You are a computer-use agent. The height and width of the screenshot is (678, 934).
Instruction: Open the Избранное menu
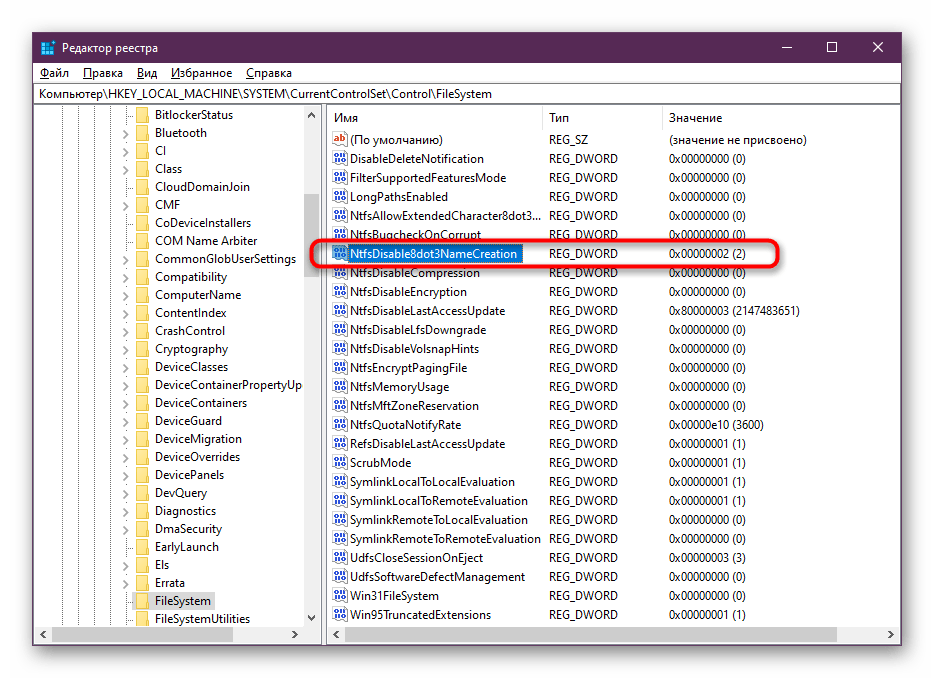click(x=201, y=73)
